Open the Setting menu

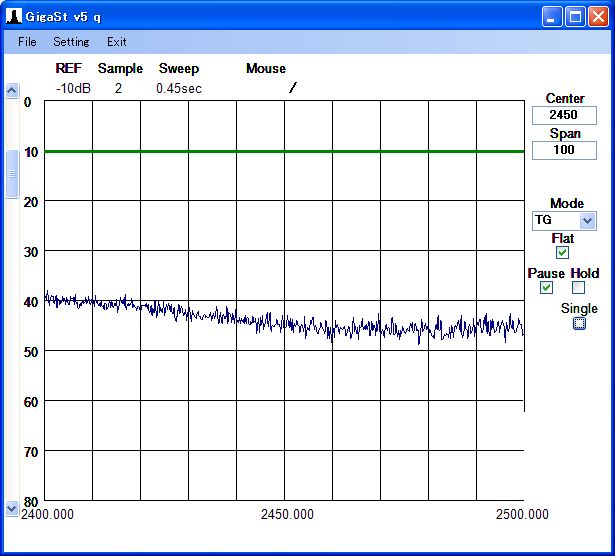[71, 42]
